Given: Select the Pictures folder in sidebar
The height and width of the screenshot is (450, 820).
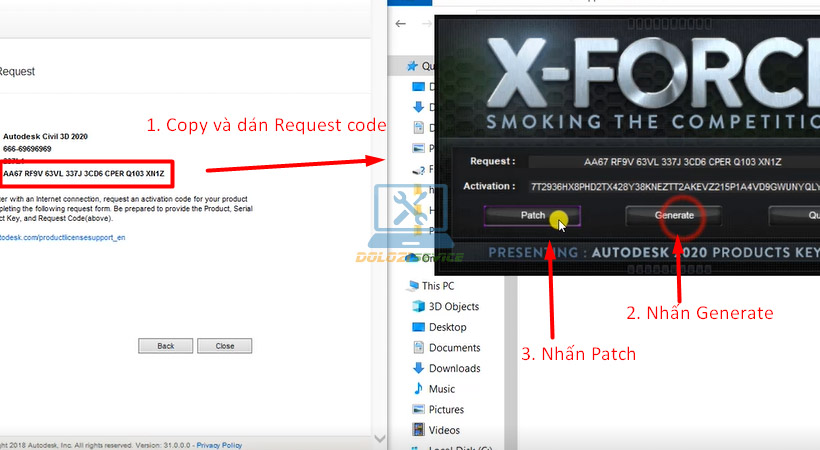Looking at the screenshot, I should (x=446, y=409).
